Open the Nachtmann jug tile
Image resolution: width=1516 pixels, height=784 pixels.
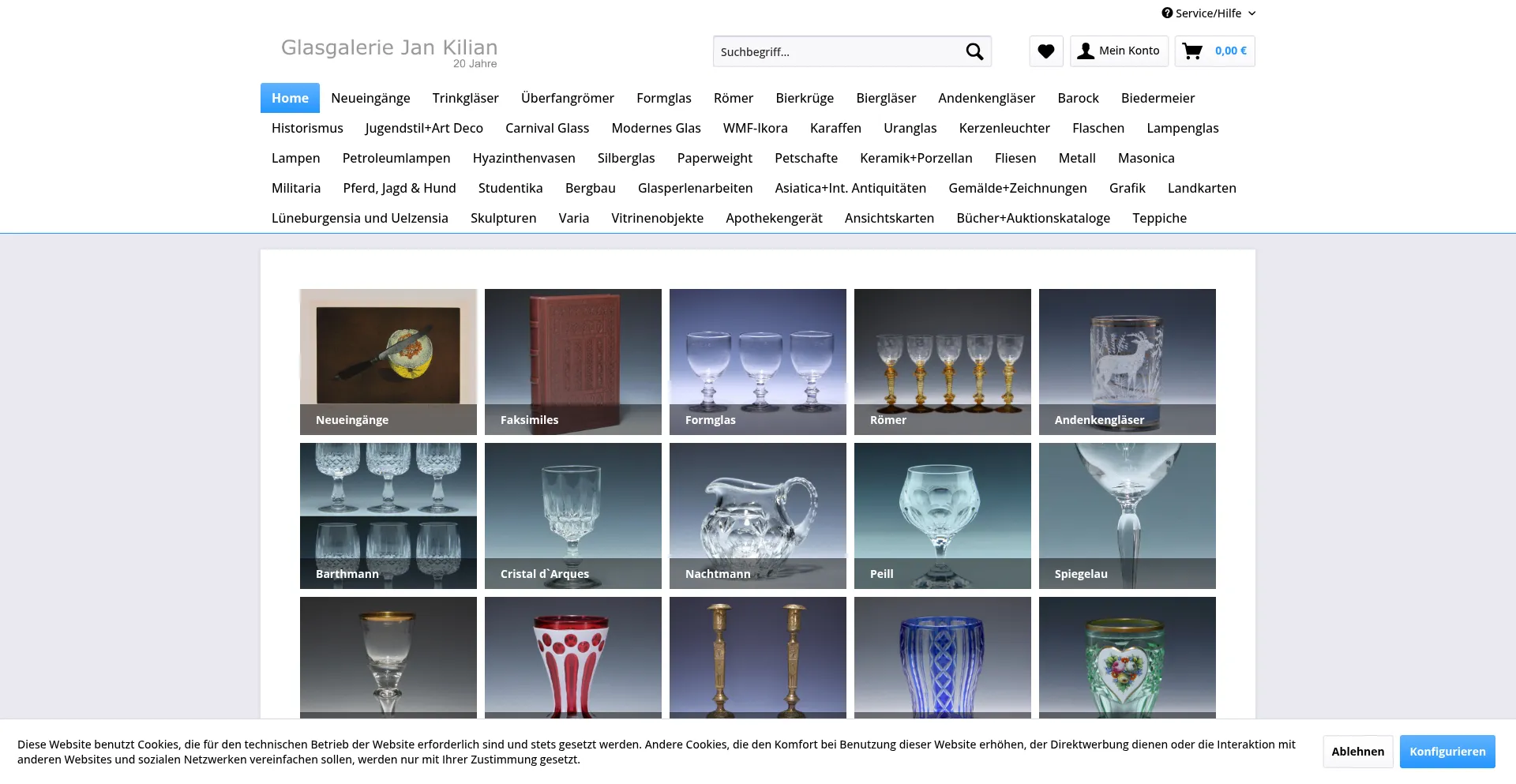(758, 516)
